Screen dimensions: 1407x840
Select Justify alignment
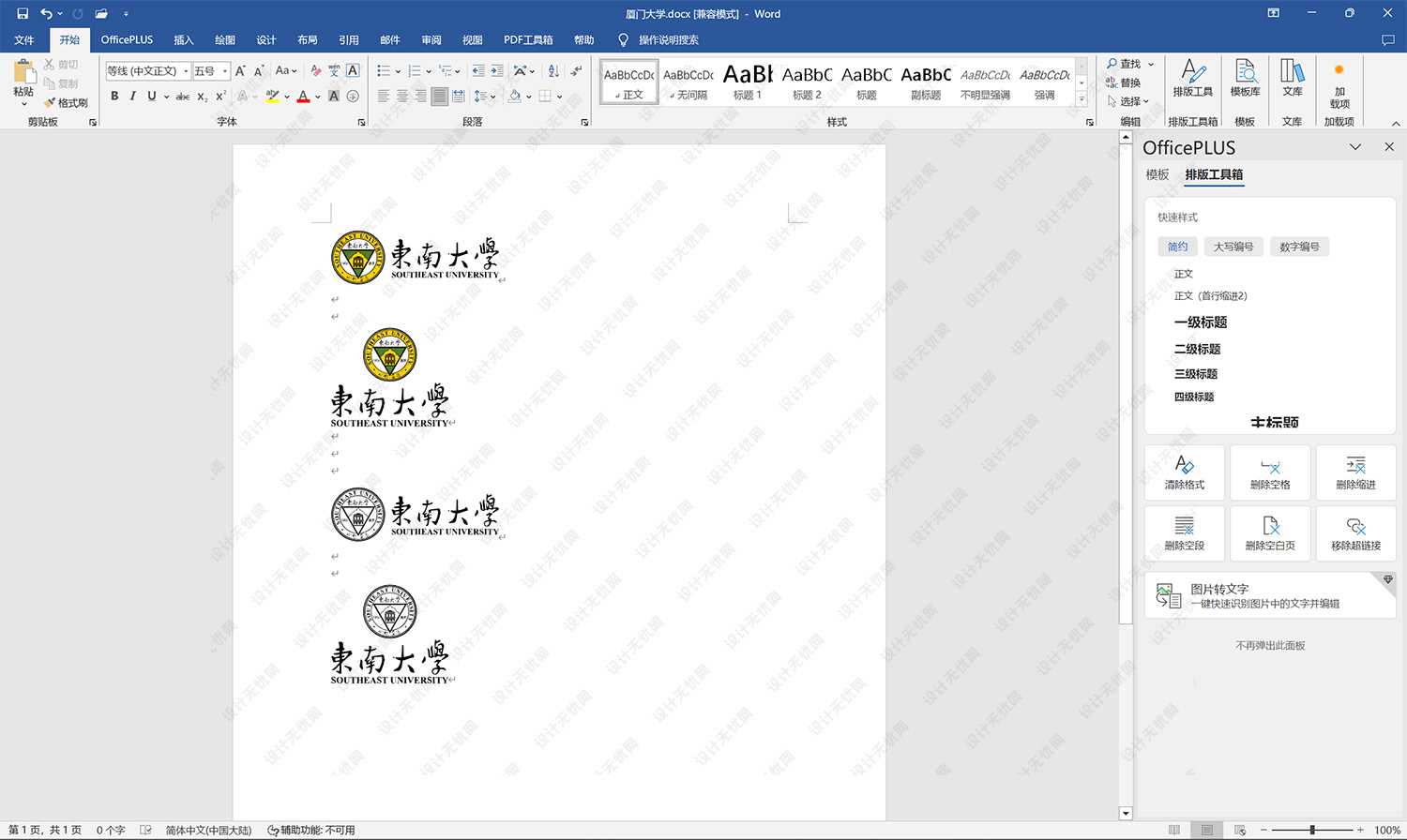tap(439, 96)
